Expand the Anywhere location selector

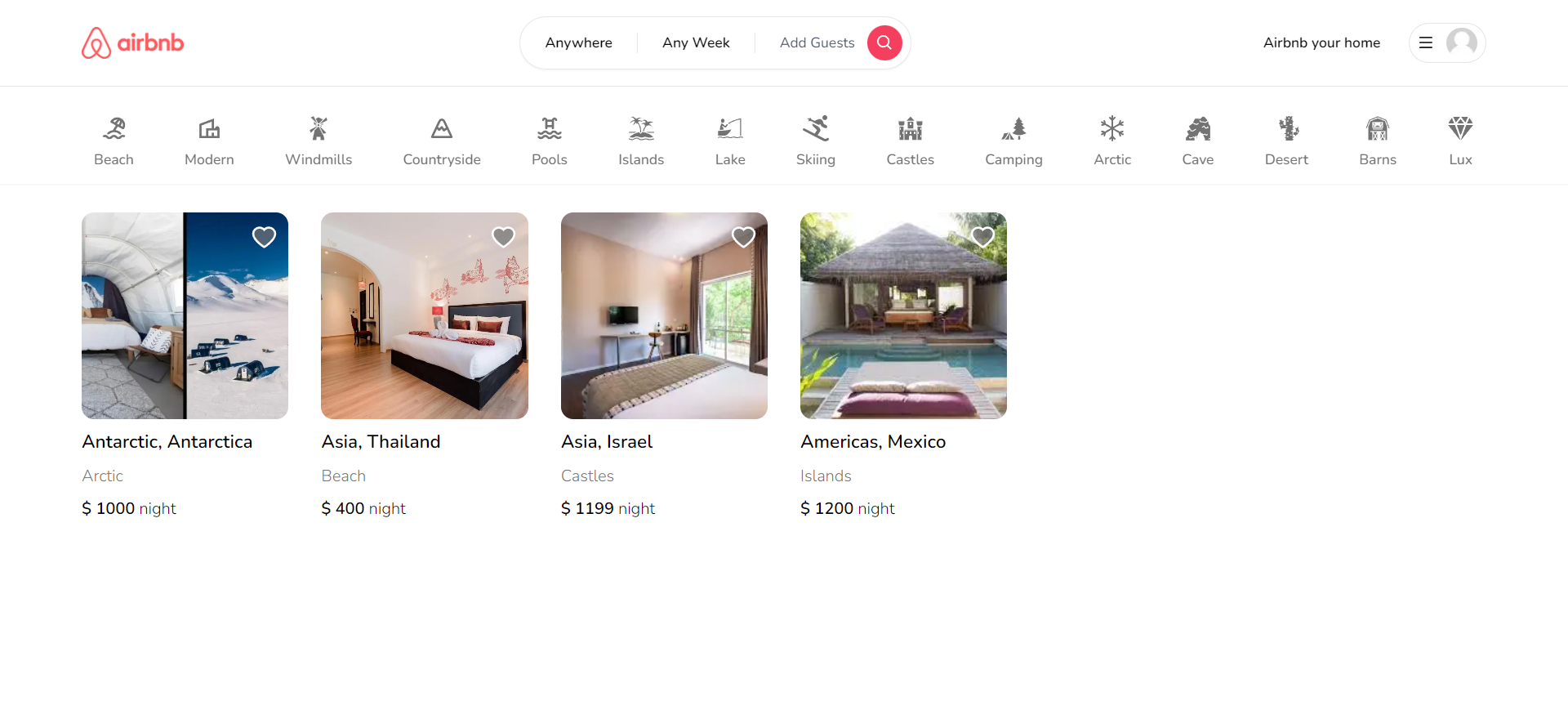579,42
